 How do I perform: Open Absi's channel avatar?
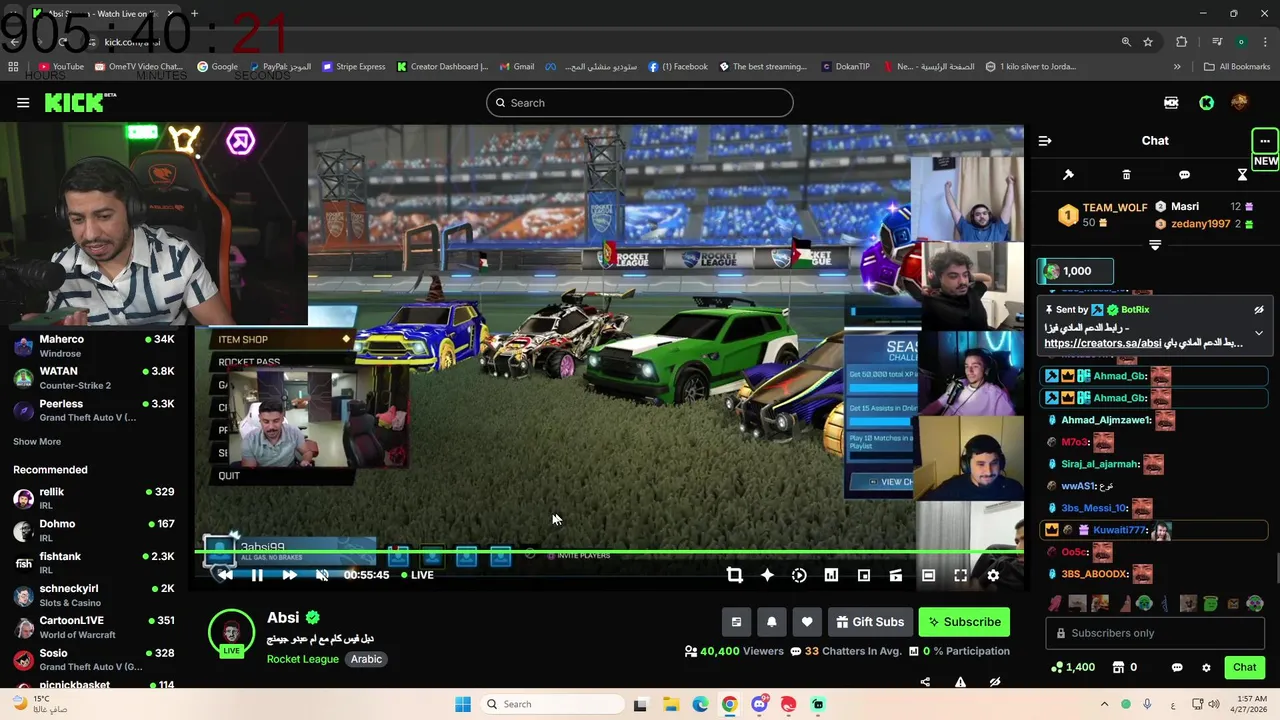[231, 632]
